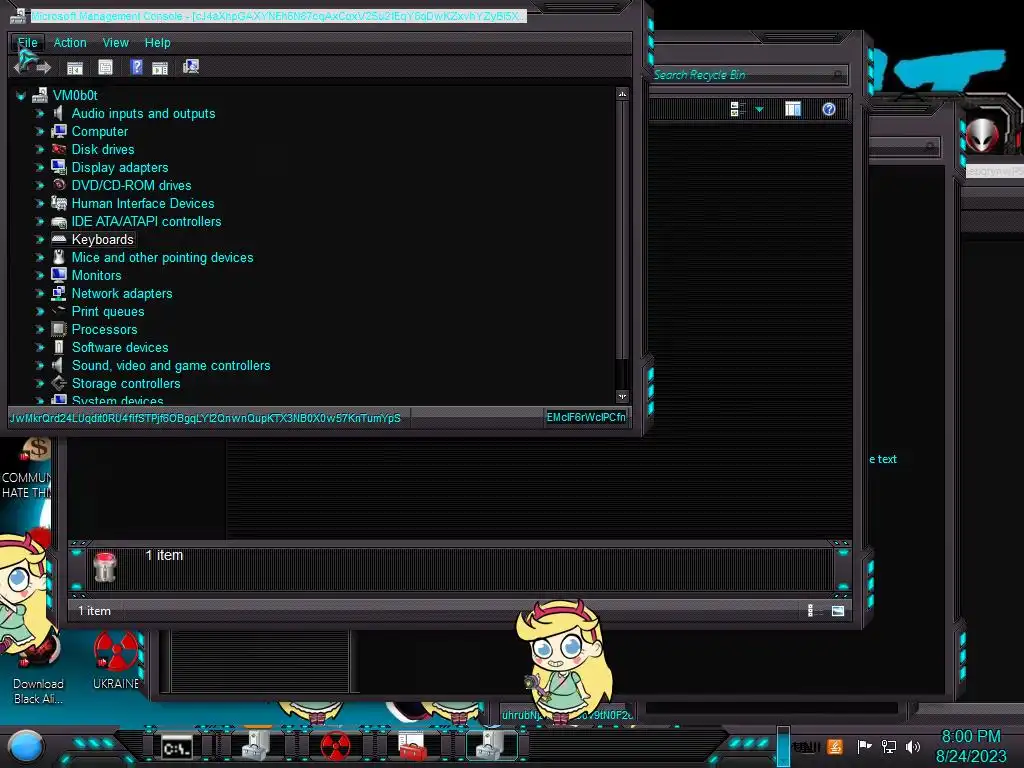Viewport: 1024px width, 768px height.
Task: Open the Command Prompt taskbar button
Action: pos(177,747)
